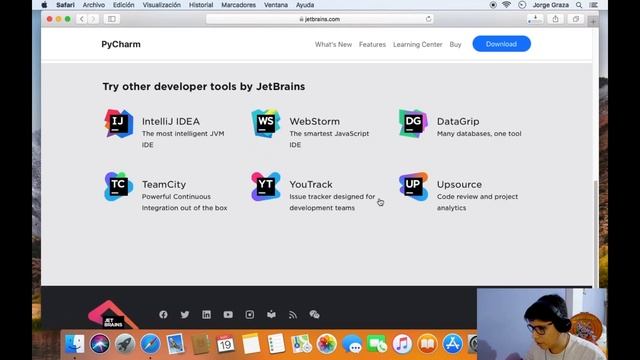Click the JetBrains logo in the footer

[112, 316]
